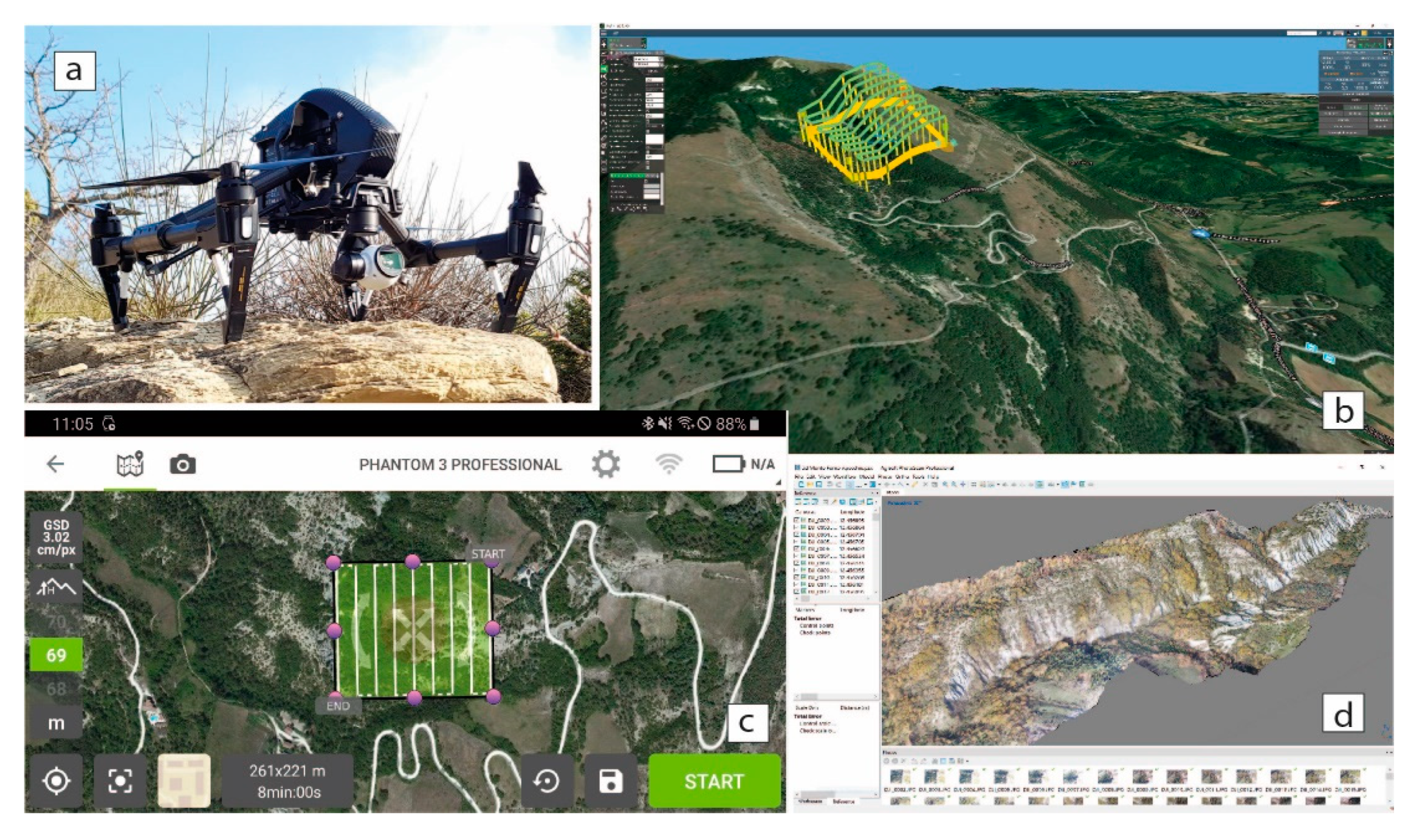1425x840 pixels.
Task: Switch to the camera view icon
Action: [182, 465]
